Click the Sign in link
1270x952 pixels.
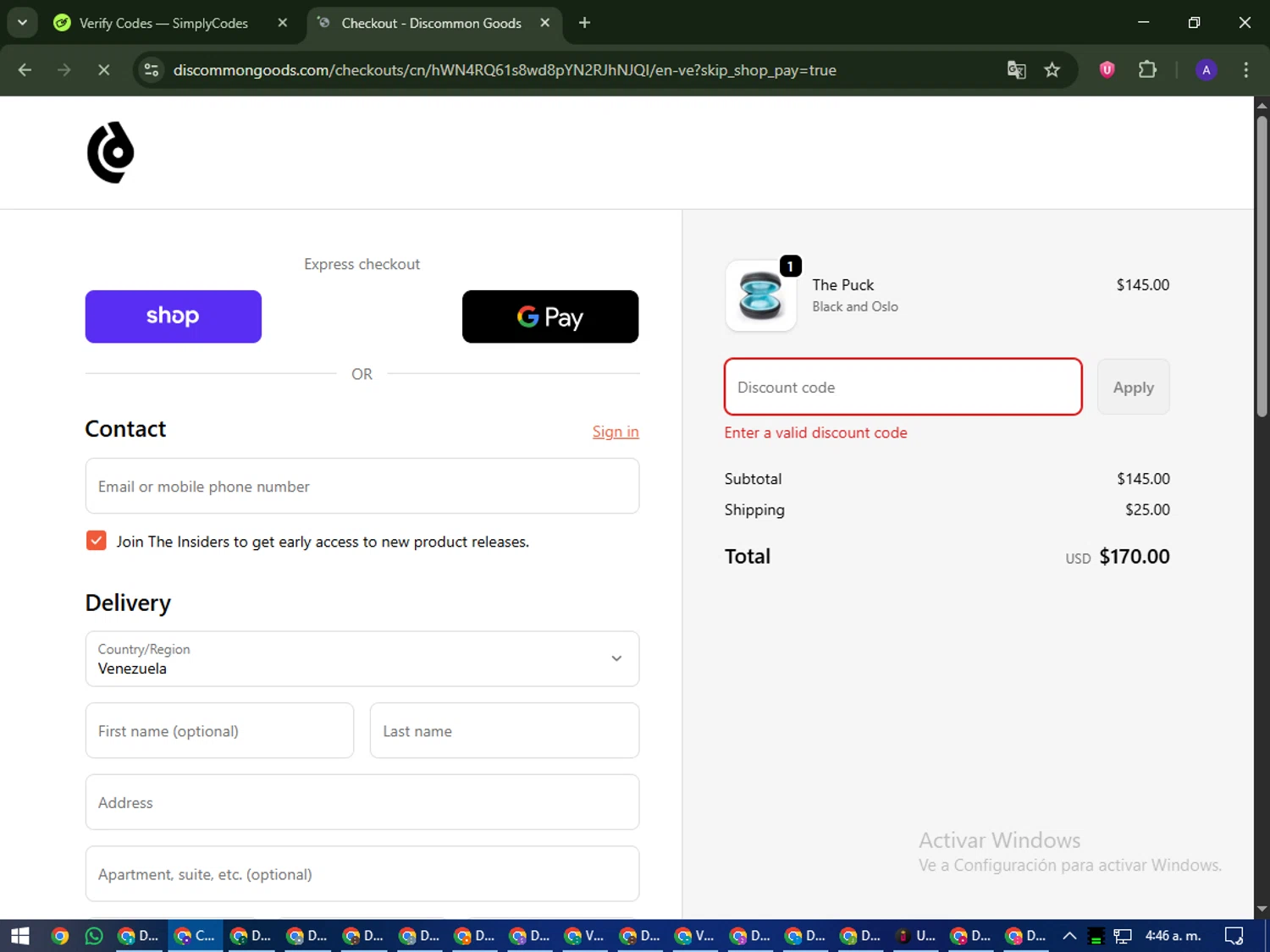point(616,432)
